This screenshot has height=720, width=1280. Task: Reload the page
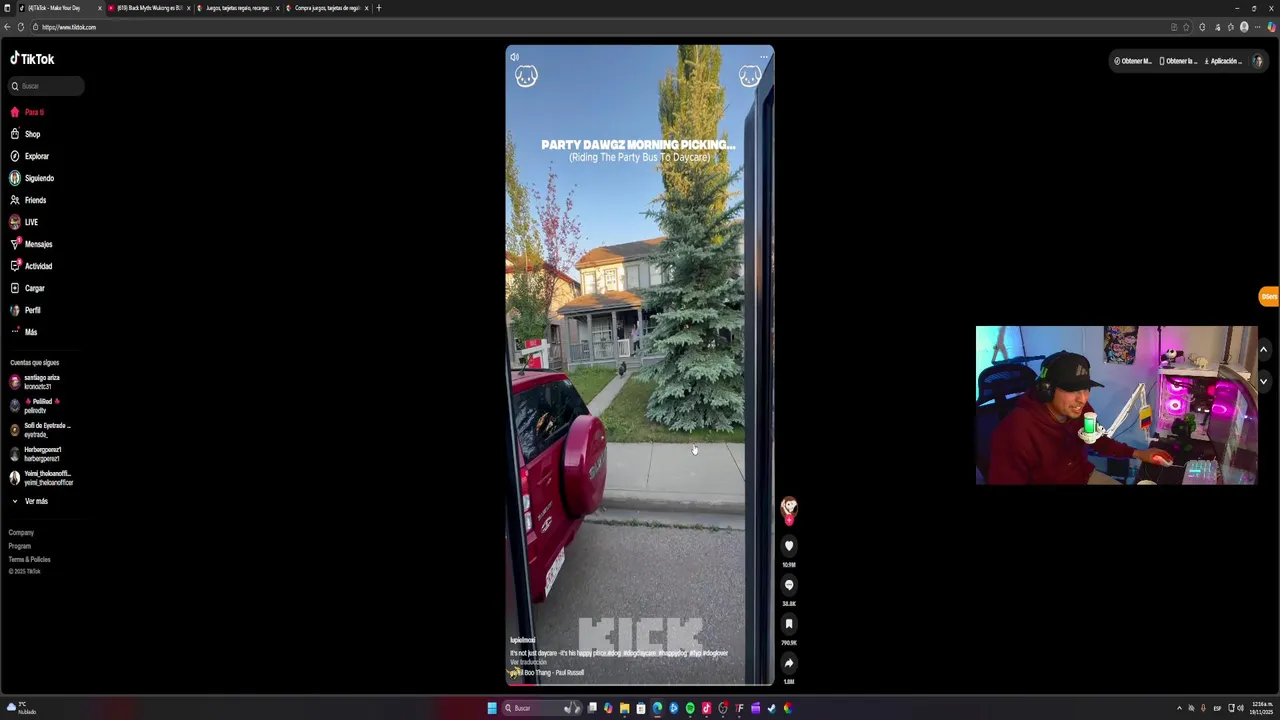tap(20, 27)
